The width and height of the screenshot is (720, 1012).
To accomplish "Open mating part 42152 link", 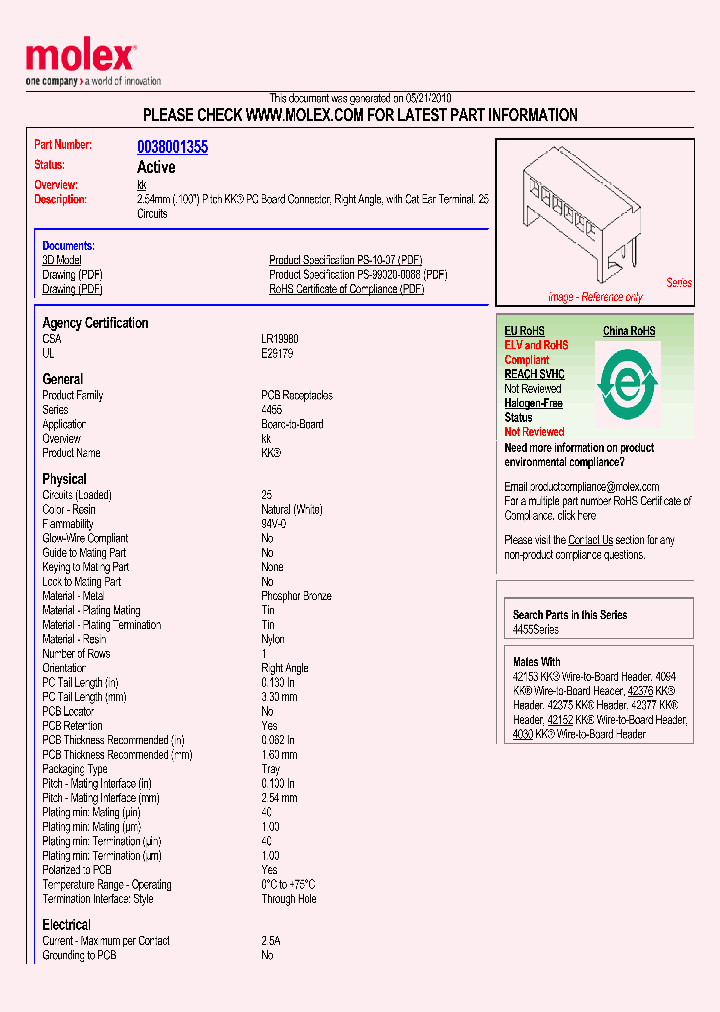I will [560, 720].
